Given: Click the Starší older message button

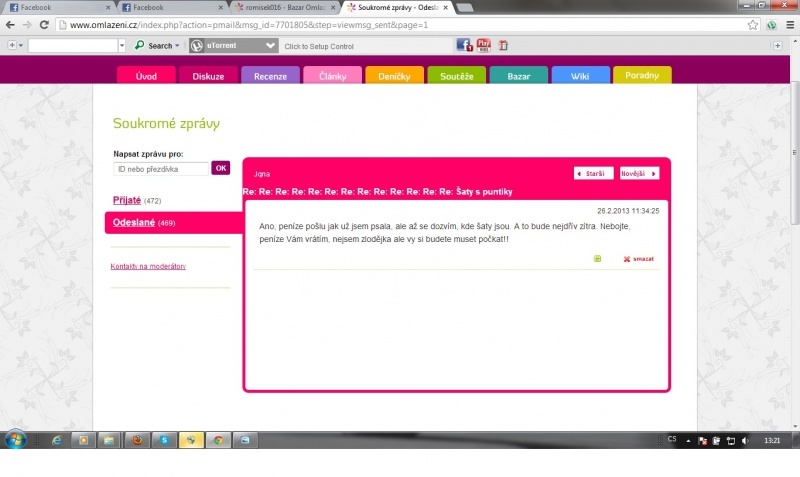Looking at the screenshot, I should pos(593,173).
